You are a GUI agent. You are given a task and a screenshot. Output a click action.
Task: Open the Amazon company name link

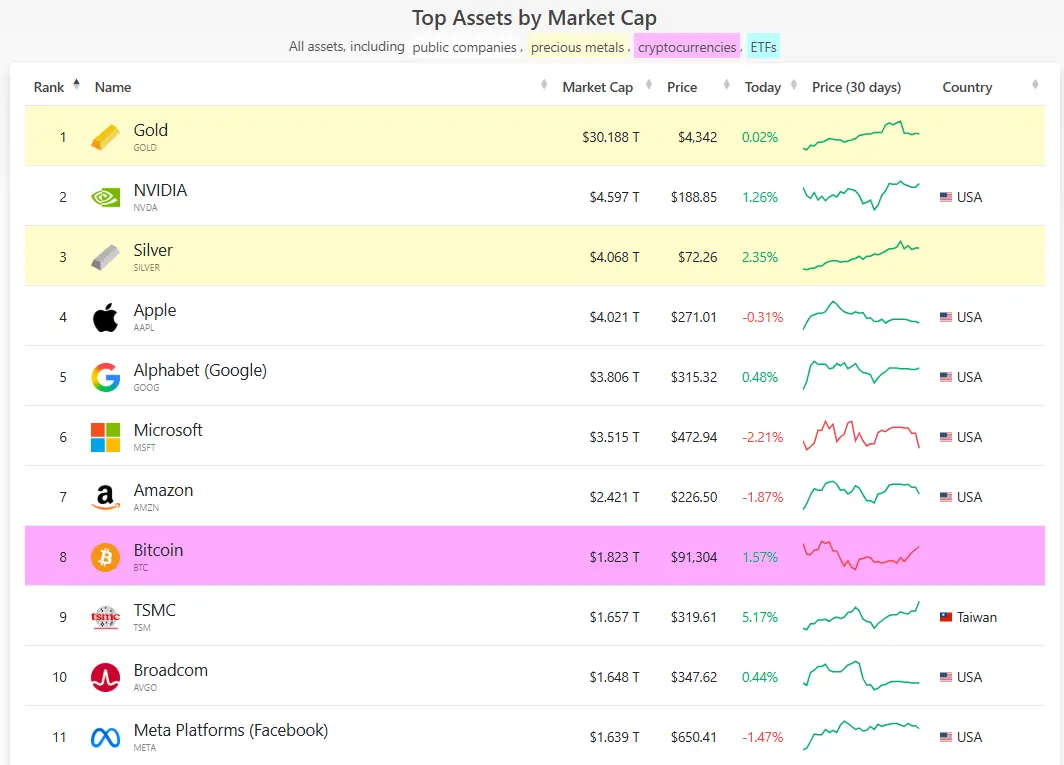pyautogui.click(x=163, y=490)
